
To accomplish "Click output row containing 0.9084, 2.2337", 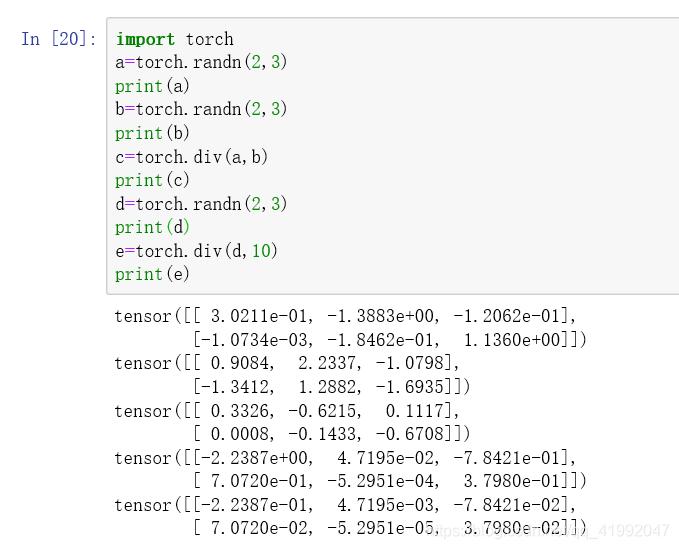I will tap(288, 363).
